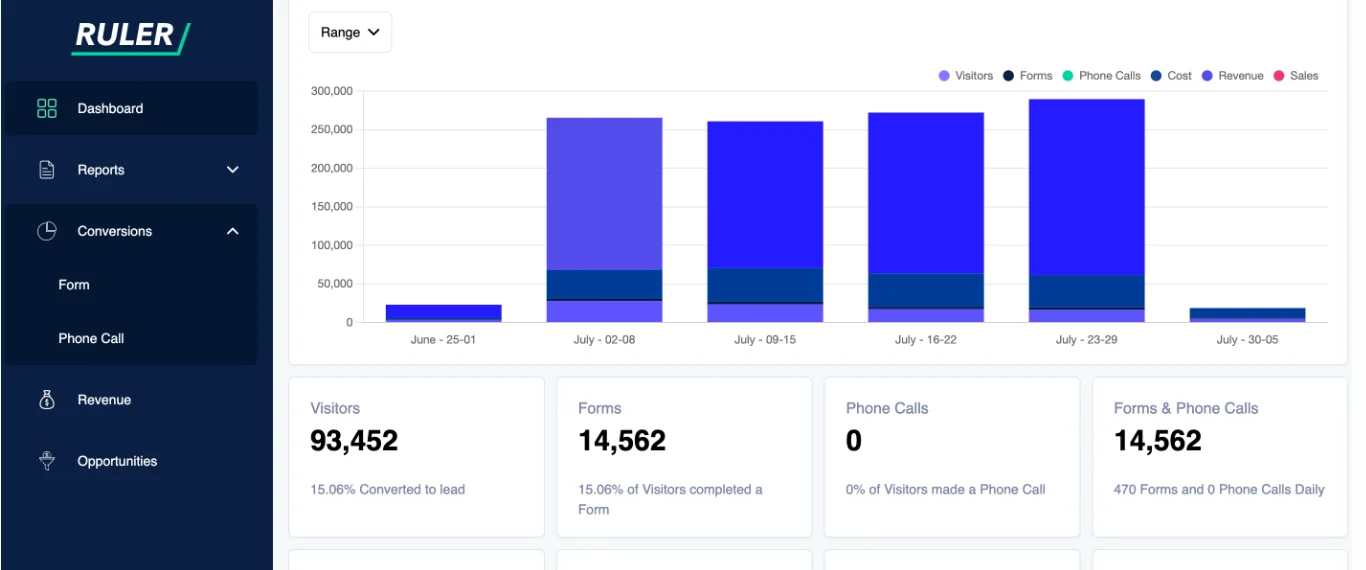
Task: Click the Visitors legend label
Action: (x=974, y=76)
